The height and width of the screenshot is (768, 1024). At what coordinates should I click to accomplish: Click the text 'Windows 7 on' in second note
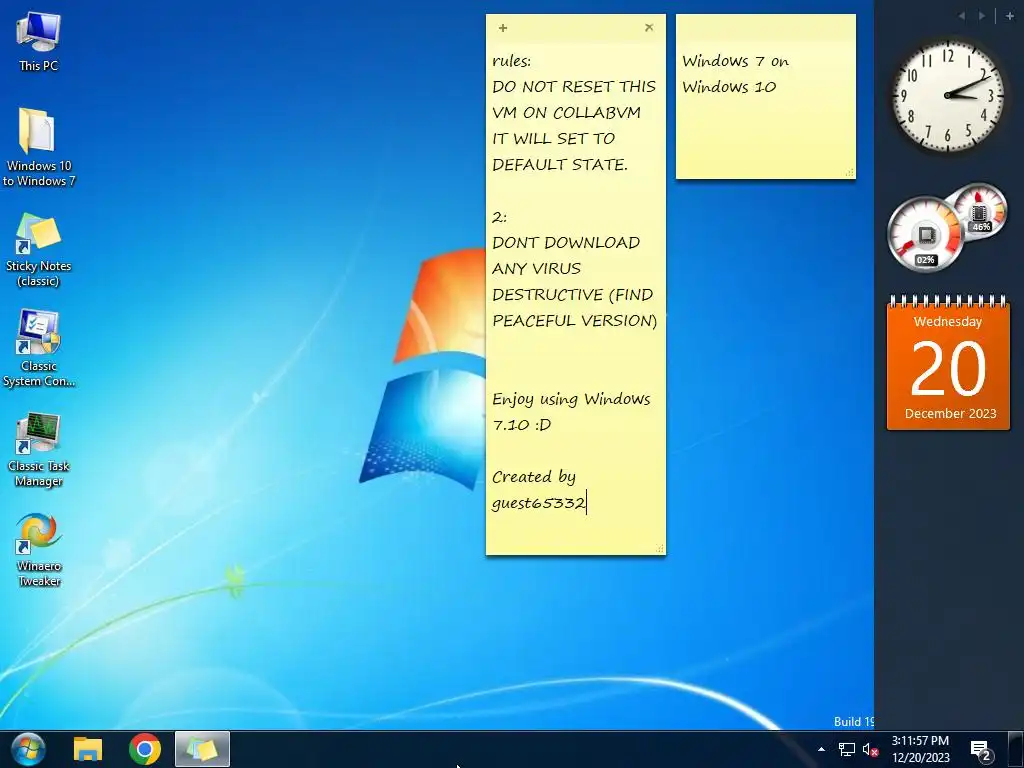[x=735, y=61]
